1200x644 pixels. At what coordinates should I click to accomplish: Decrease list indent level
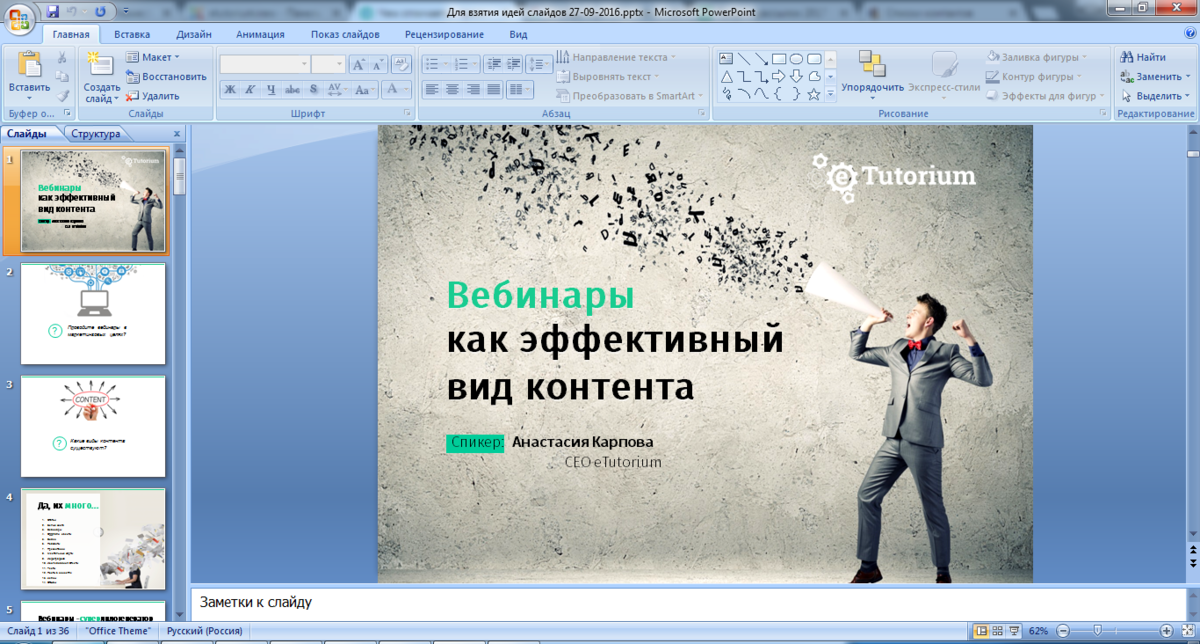tap(493, 64)
